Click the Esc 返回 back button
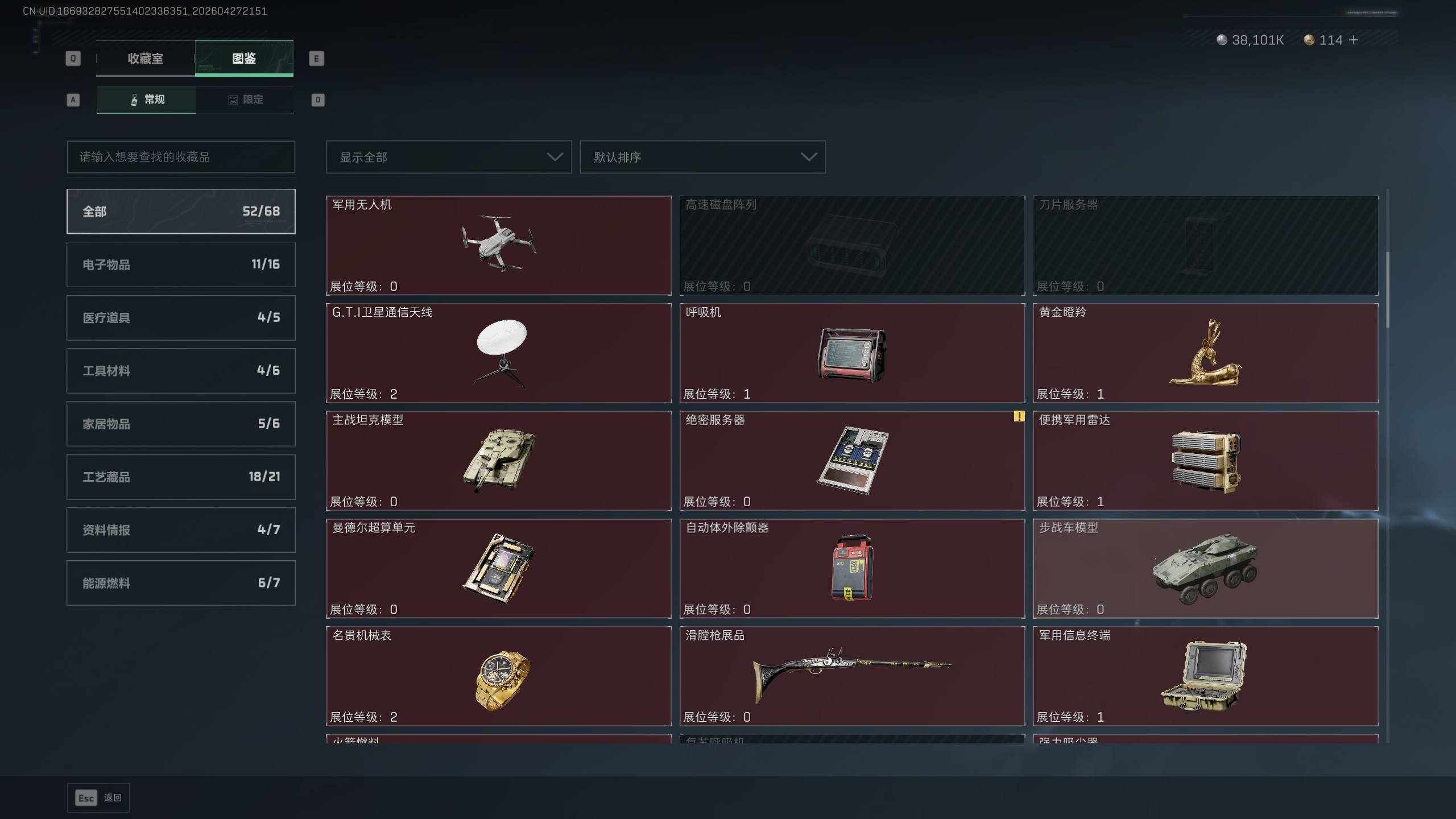This screenshot has height=819, width=1456. 98,798
